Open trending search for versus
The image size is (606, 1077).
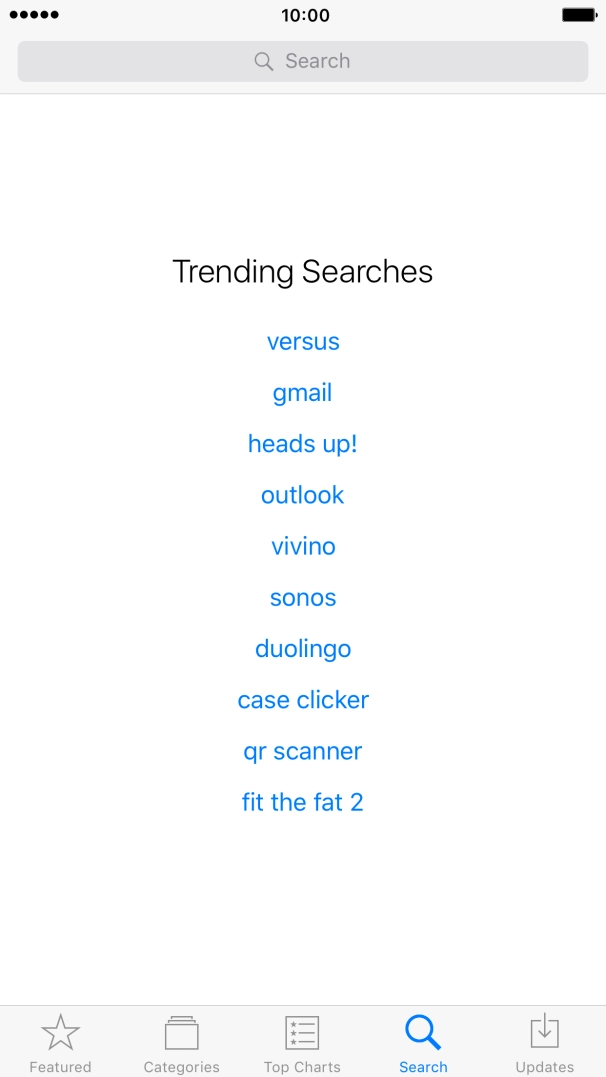(302, 341)
